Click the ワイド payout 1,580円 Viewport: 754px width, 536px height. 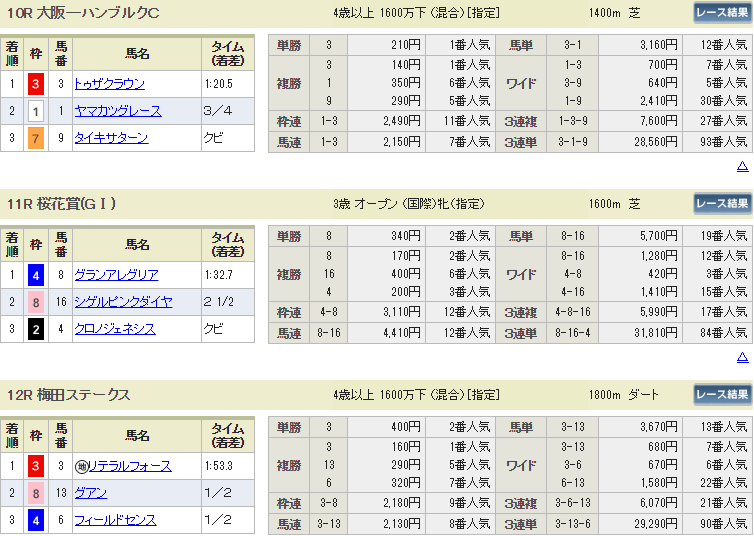click(x=659, y=483)
